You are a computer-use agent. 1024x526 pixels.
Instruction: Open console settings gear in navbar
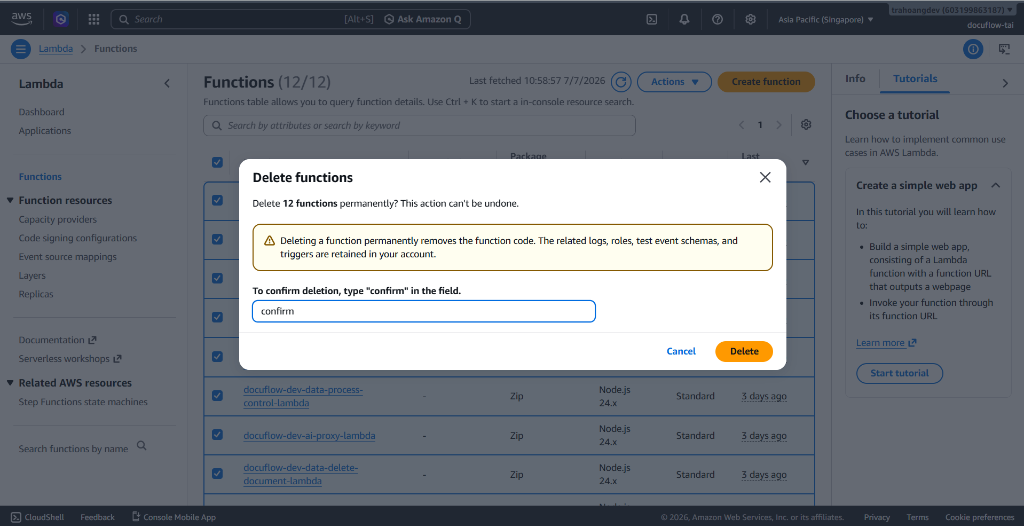tap(750, 19)
